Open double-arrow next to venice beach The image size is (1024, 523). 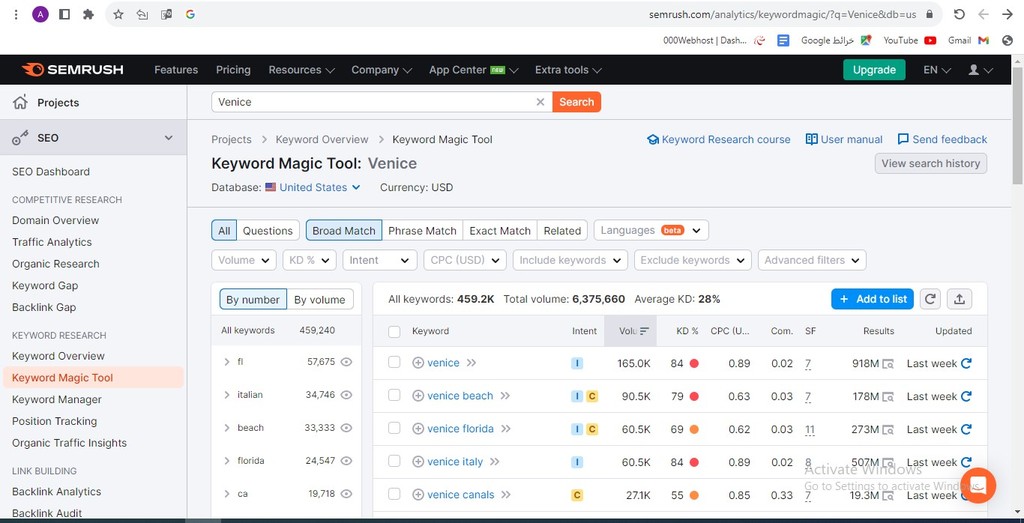(505, 396)
